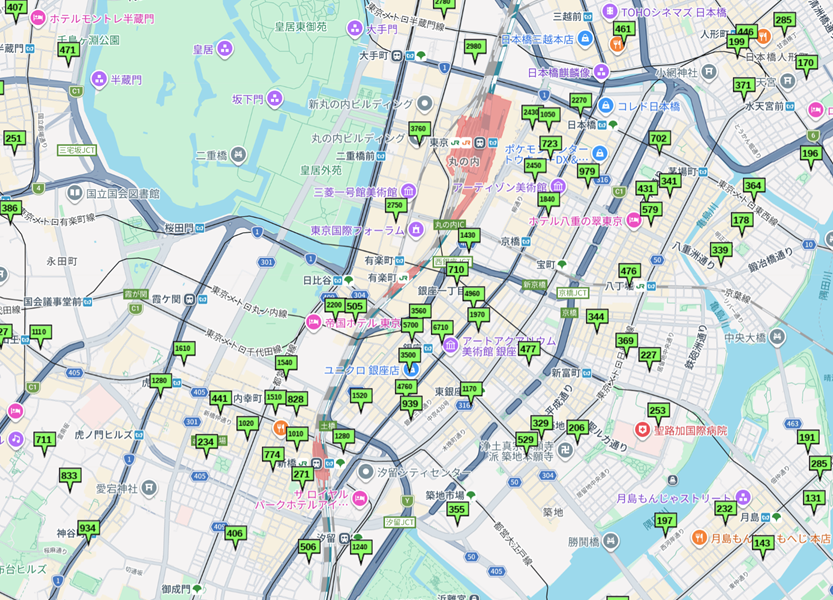Click the 2980 price marker near 大手門
This screenshot has height=600, width=833.
[474, 45]
